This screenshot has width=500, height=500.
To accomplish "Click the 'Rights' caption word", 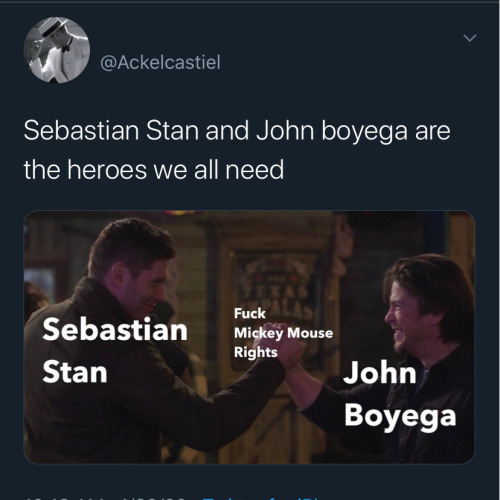I will click(256, 352).
